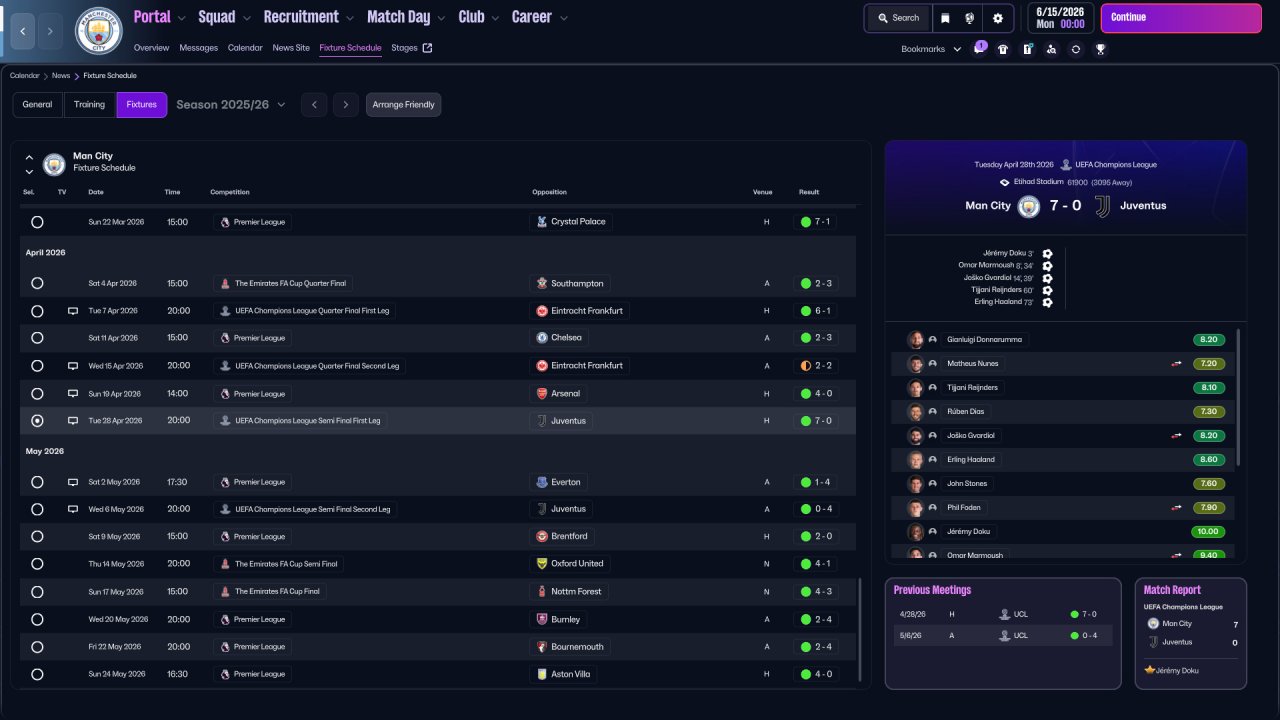The width and height of the screenshot is (1280, 720).
Task: Click the Arrange Friendly button
Action: (x=403, y=105)
